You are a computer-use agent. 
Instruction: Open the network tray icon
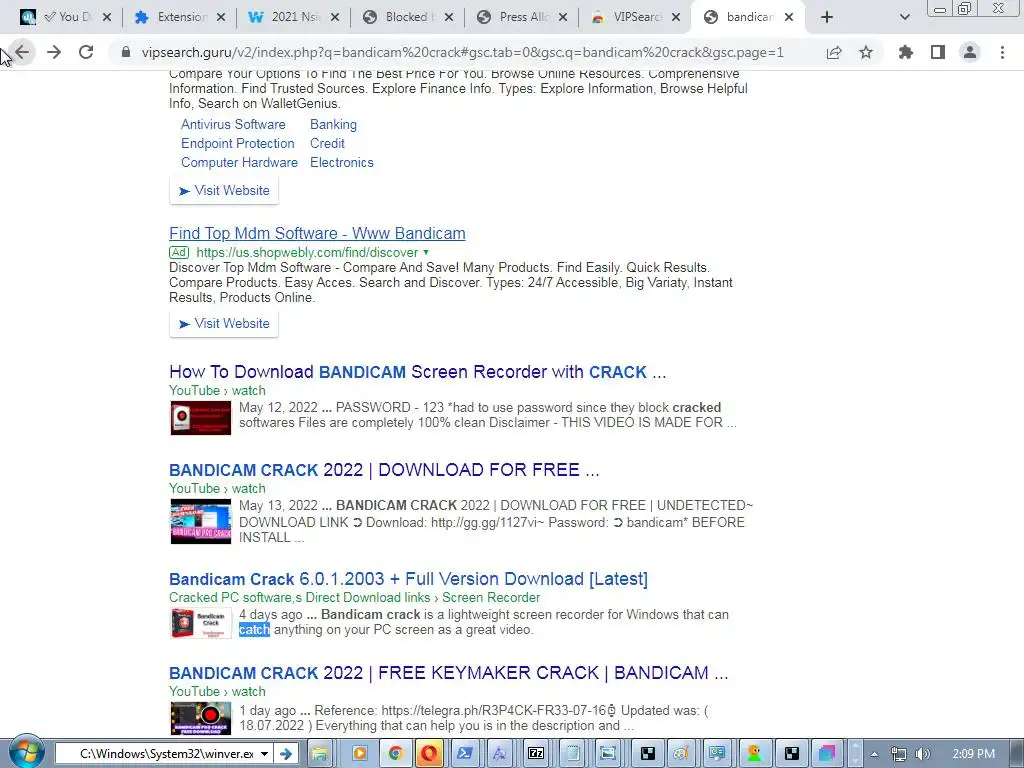899,754
